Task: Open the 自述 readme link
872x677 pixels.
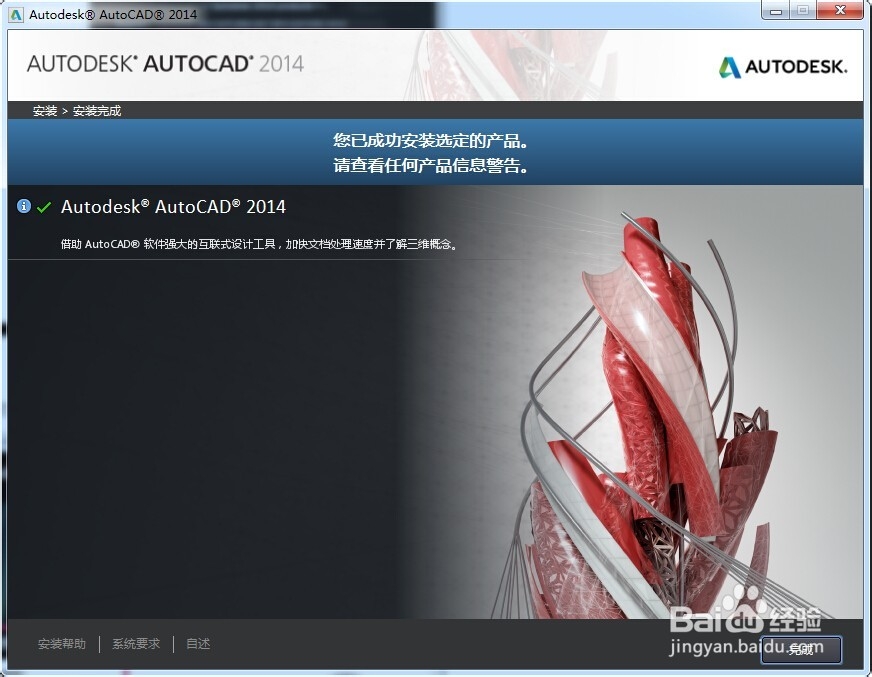Action: click(198, 644)
